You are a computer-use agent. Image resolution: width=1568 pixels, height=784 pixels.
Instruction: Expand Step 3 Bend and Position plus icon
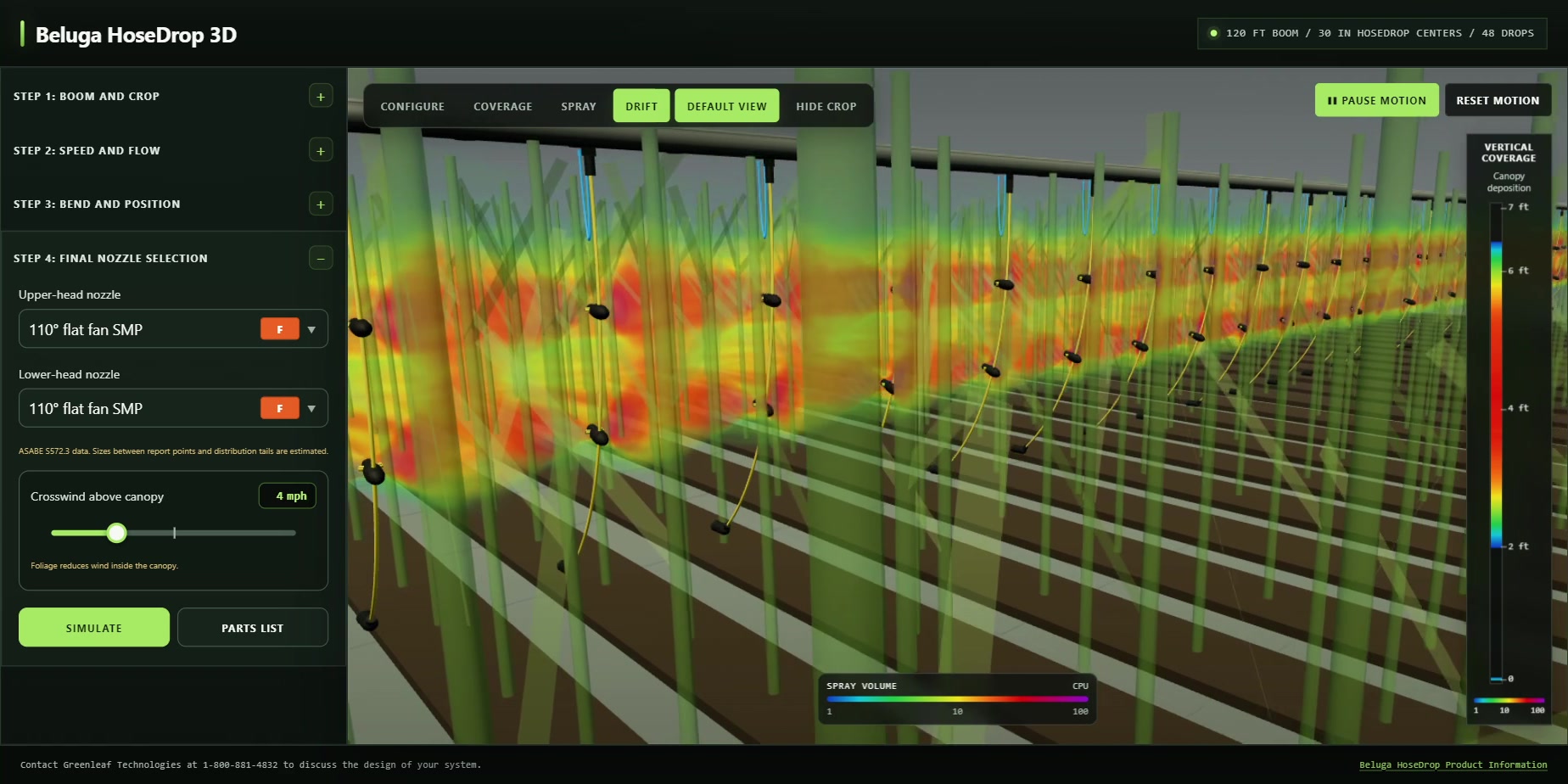[x=321, y=204]
